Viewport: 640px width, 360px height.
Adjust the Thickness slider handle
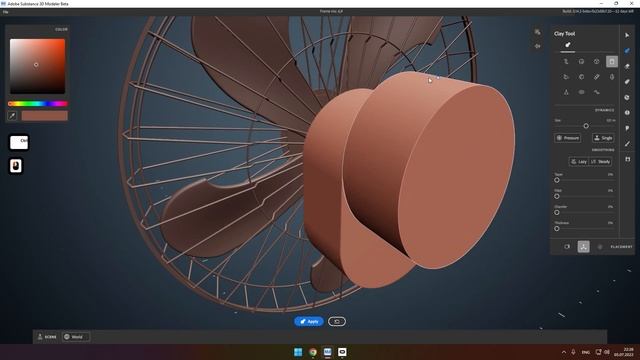pyautogui.click(x=557, y=229)
